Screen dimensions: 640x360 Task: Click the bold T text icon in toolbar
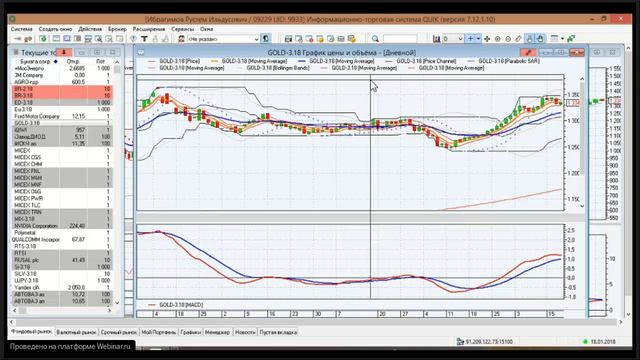(144, 39)
